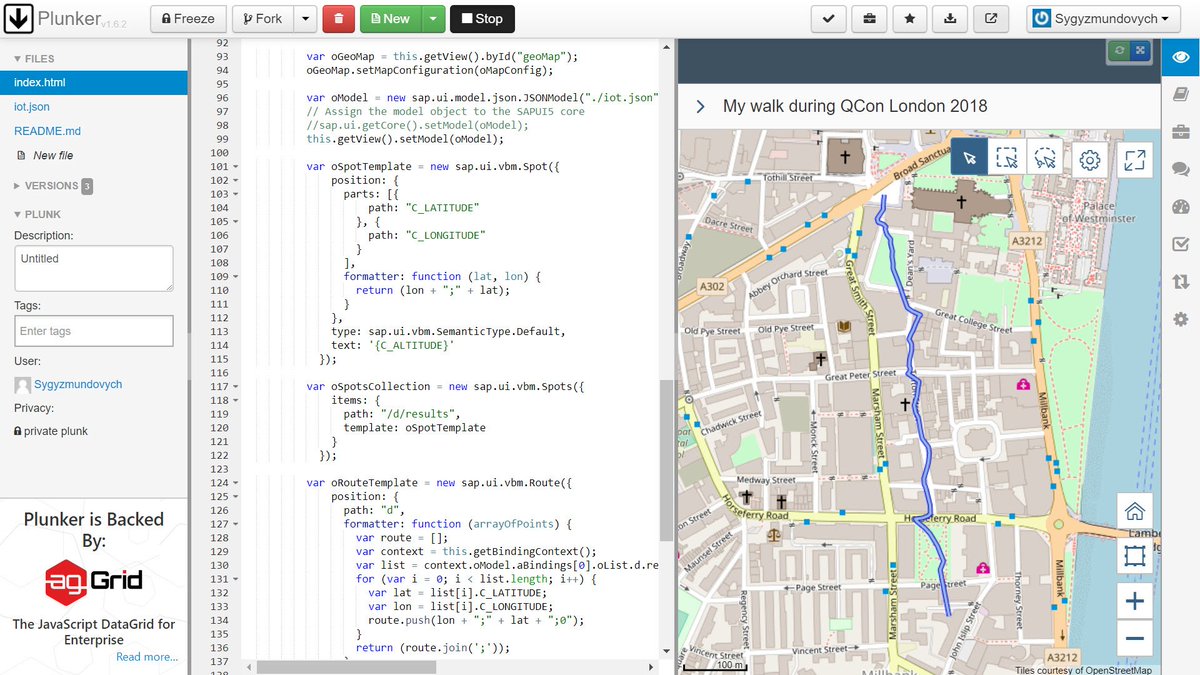Screen dimensions: 1200x675
Task: Click the Description text box
Action: [x=94, y=269]
